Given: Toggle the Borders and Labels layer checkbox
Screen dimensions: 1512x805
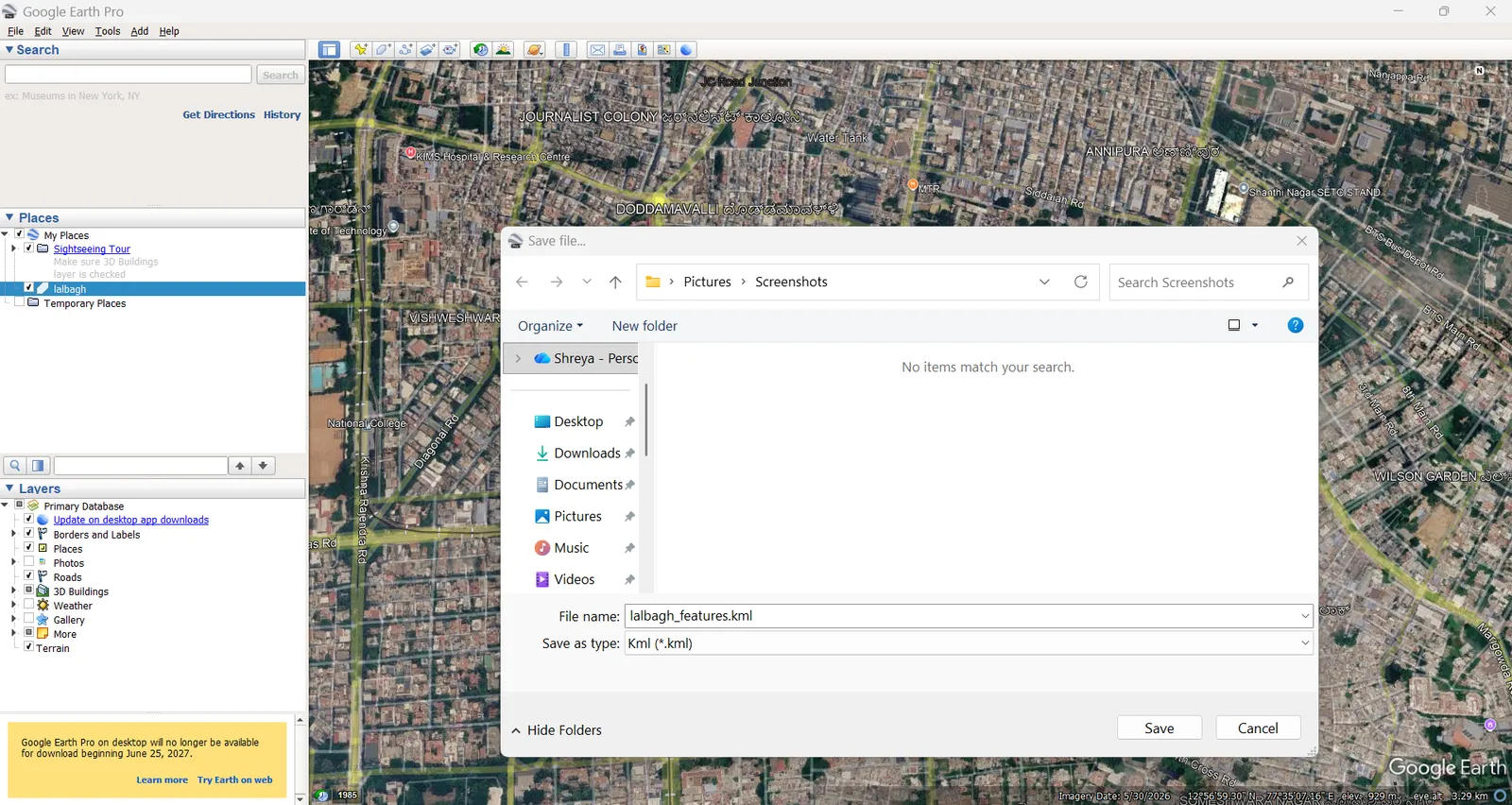Looking at the screenshot, I should pyautogui.click(x=28, y=533).
